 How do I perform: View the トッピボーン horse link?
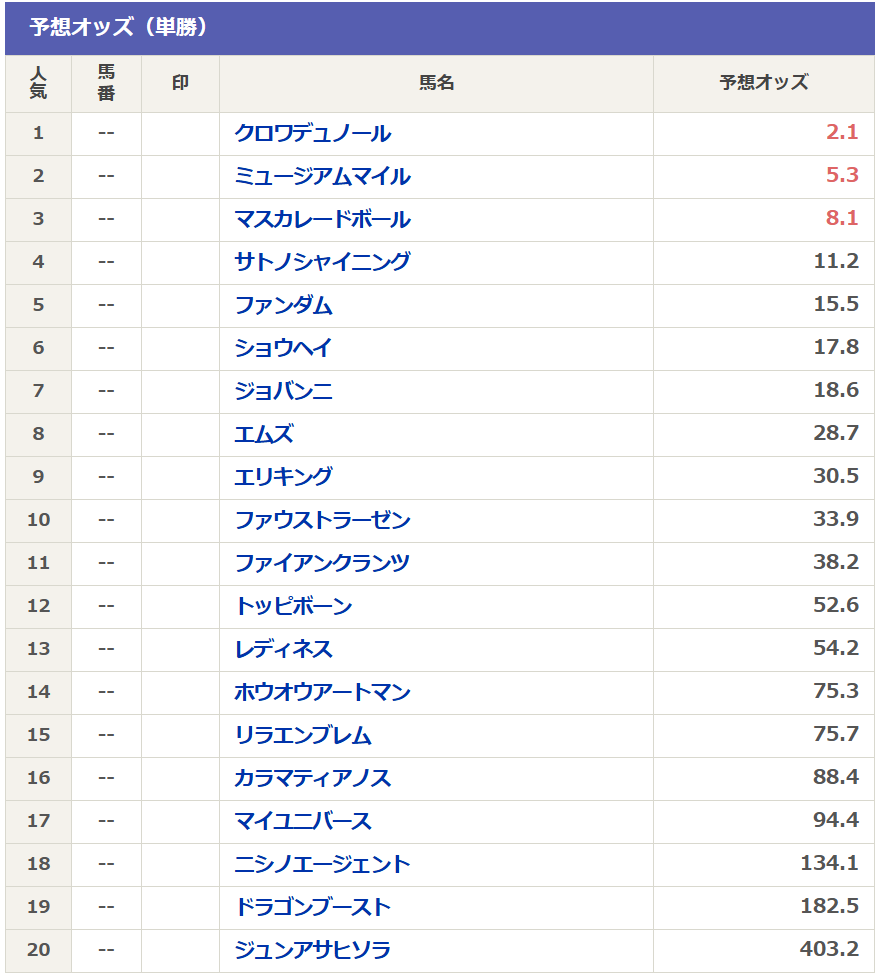click(294, 607)
